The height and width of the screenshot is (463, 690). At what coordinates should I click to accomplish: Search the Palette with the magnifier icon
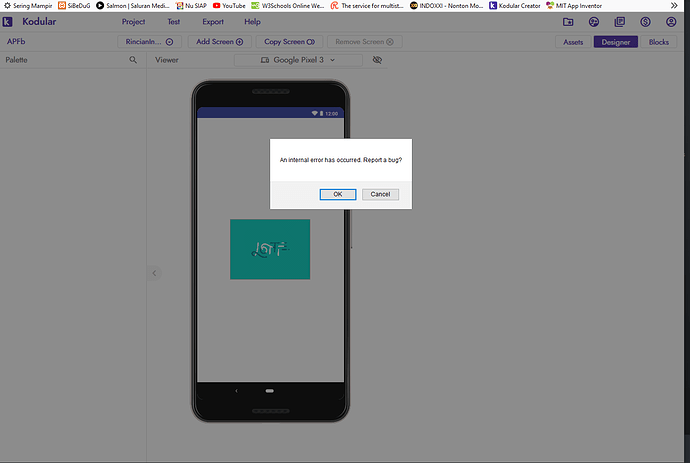(x=133, y=60)
